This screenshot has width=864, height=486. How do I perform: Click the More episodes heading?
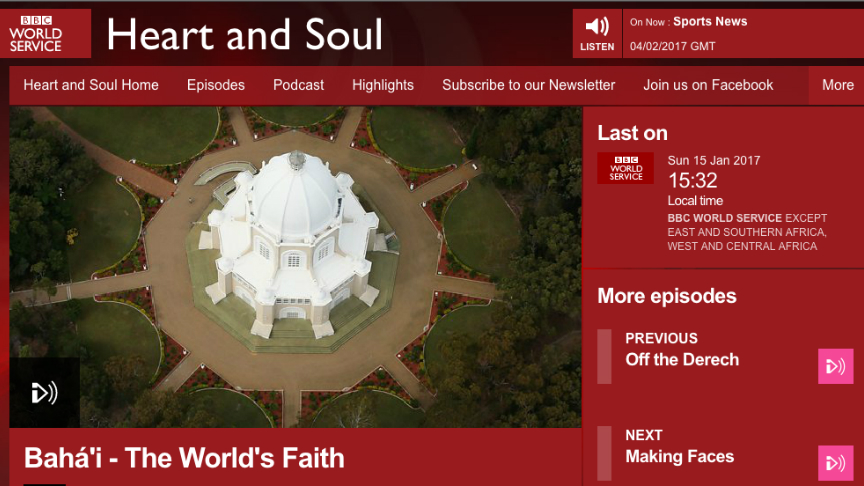pos(667,296)
